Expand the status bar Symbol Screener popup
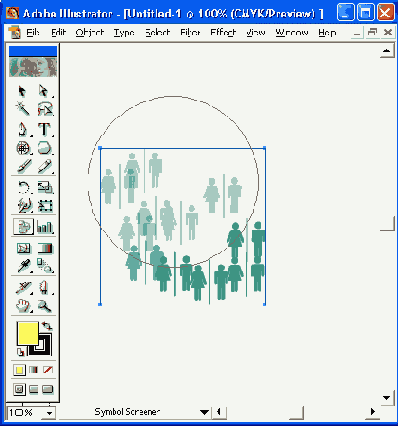 (x=204, y=412)
